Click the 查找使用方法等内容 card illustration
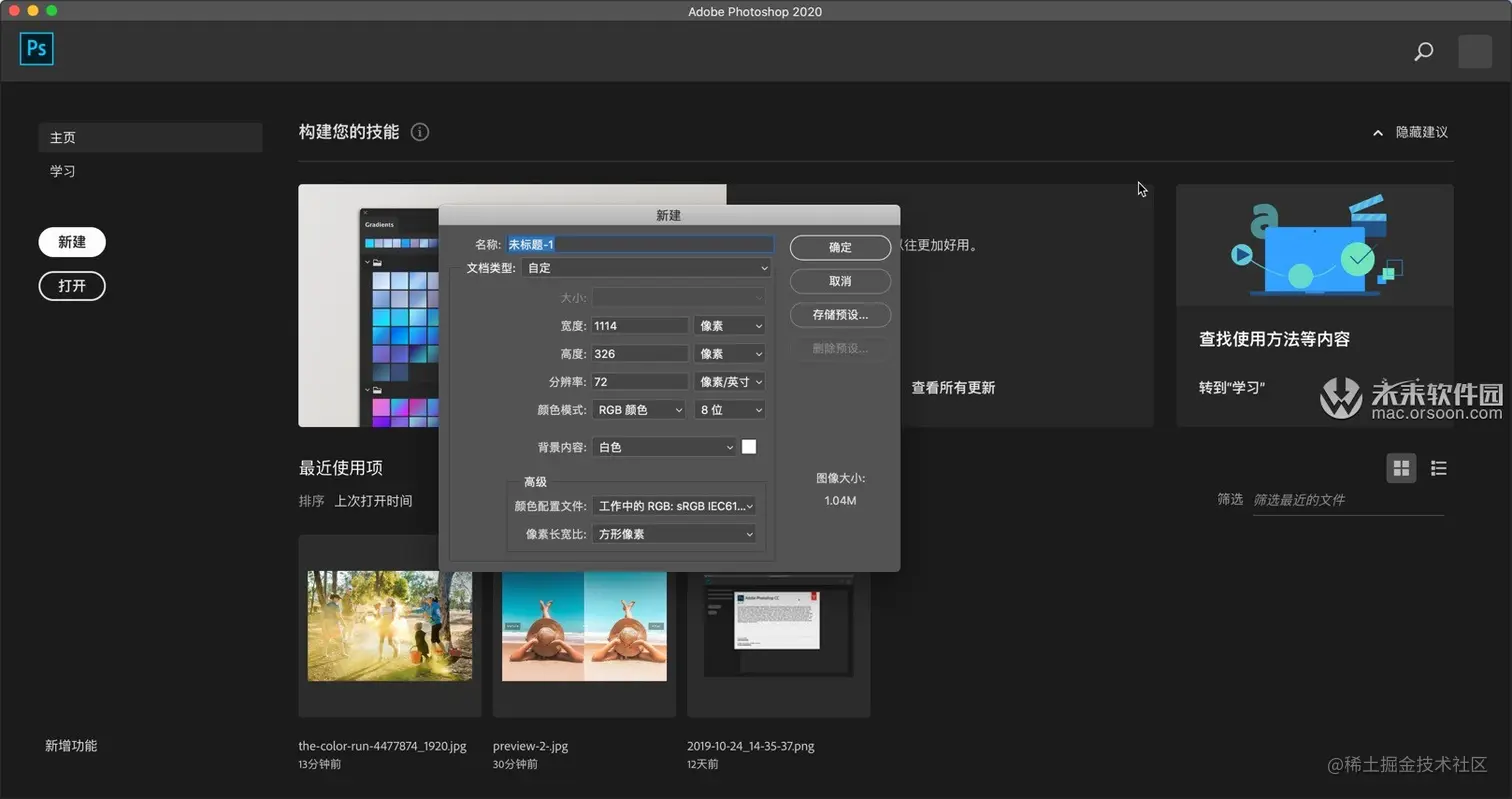 point(1315,245)
